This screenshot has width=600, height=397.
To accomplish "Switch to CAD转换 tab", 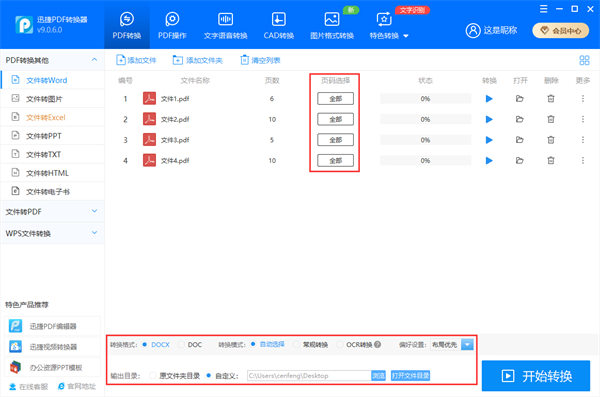I will (x=279, y=25).
